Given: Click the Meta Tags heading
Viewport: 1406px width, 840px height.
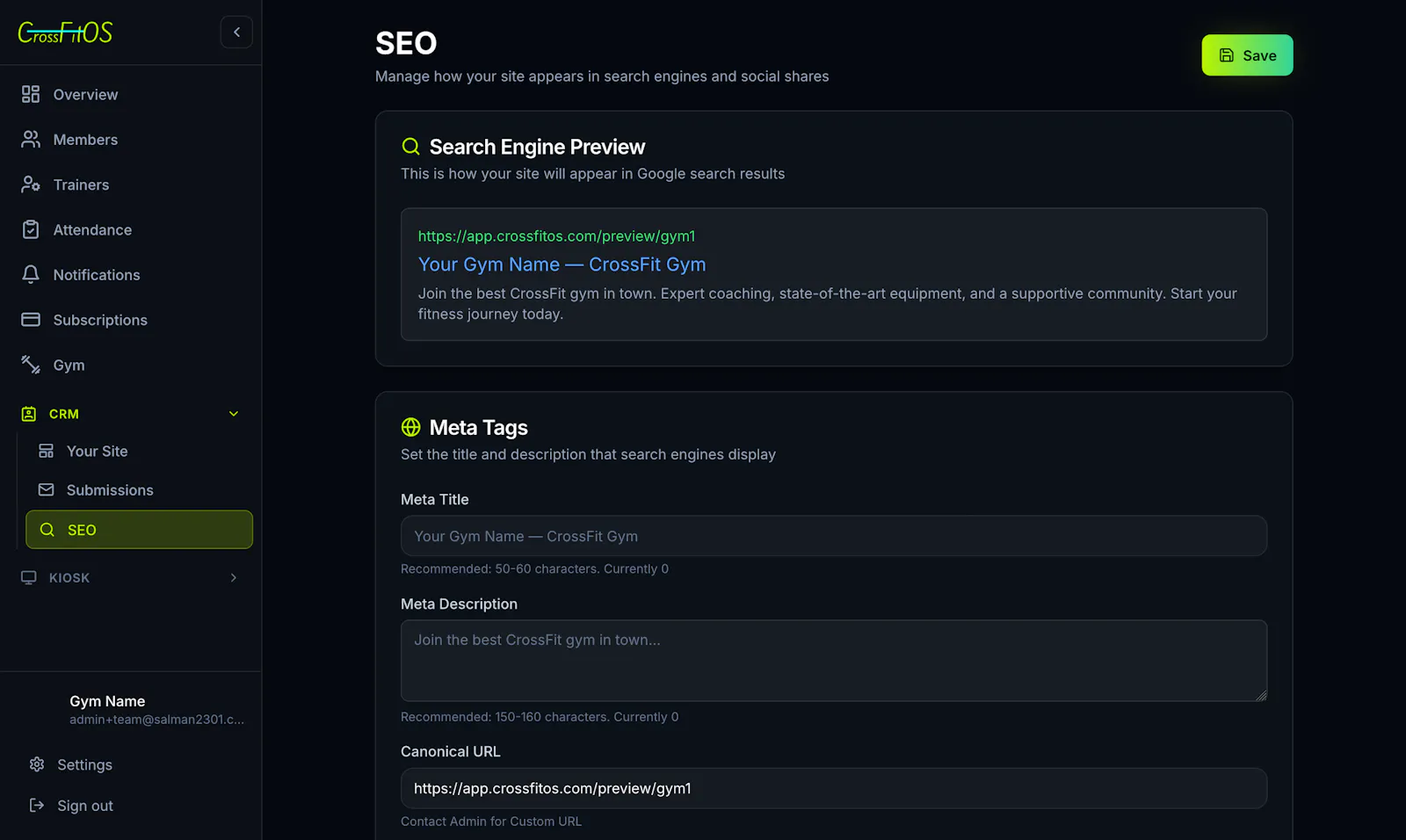Looking at the screenshot, I should point(478,427).
